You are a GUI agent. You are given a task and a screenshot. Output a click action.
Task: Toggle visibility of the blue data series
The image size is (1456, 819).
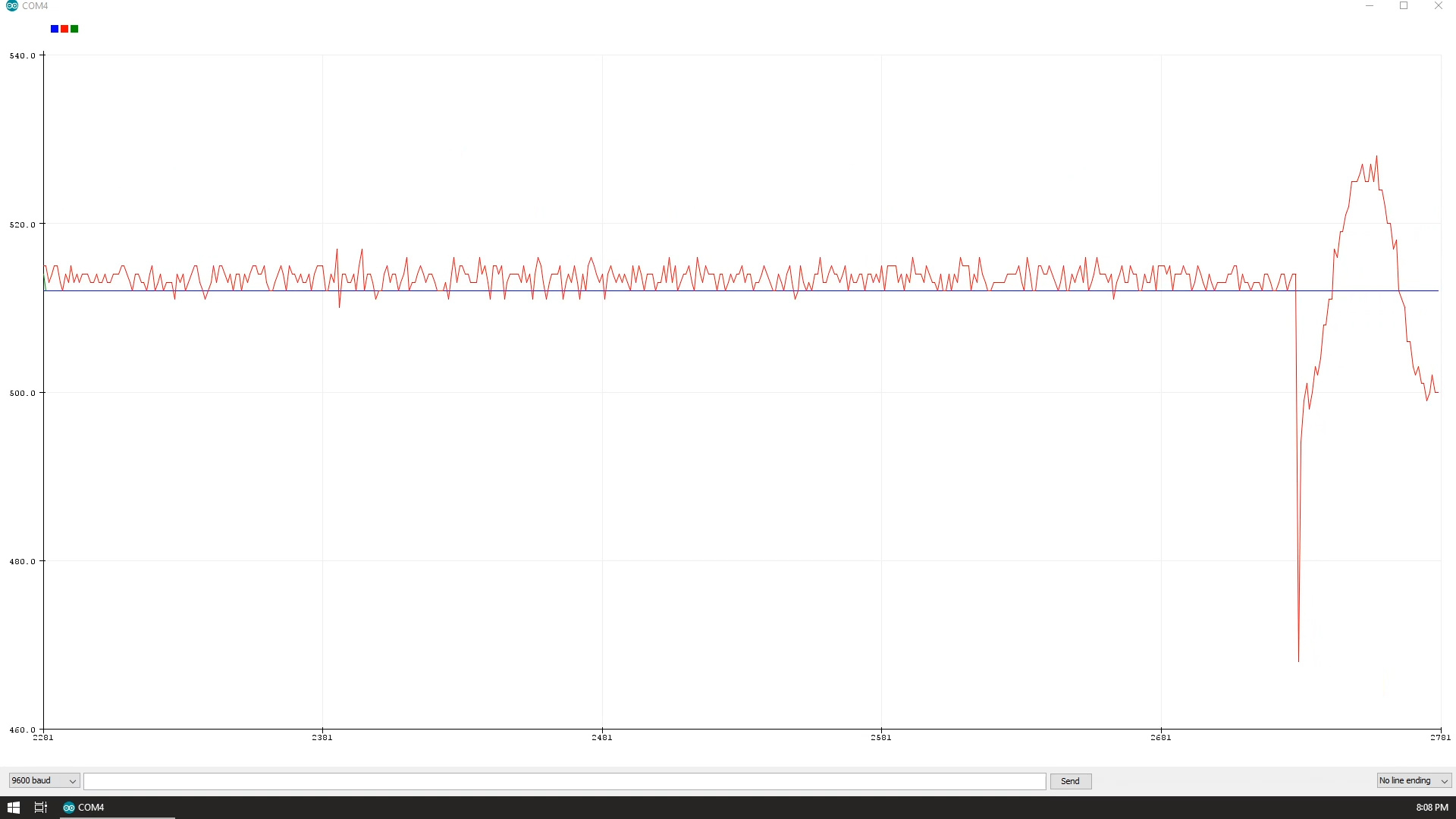point(54,29)
